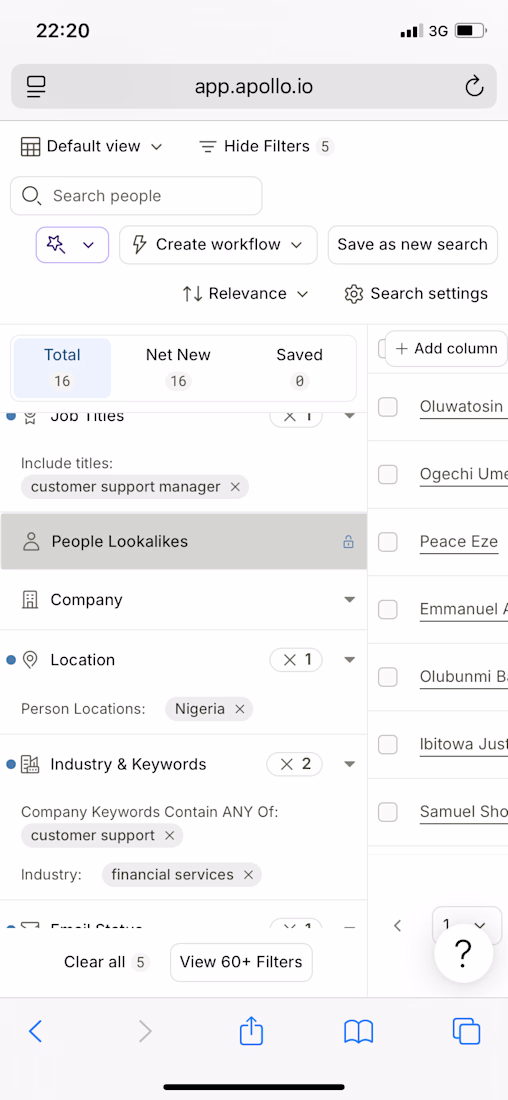The height and width of the screenshot is (1100, 508).
Task: Open the help question mark bubble
Action: (463, 953)
